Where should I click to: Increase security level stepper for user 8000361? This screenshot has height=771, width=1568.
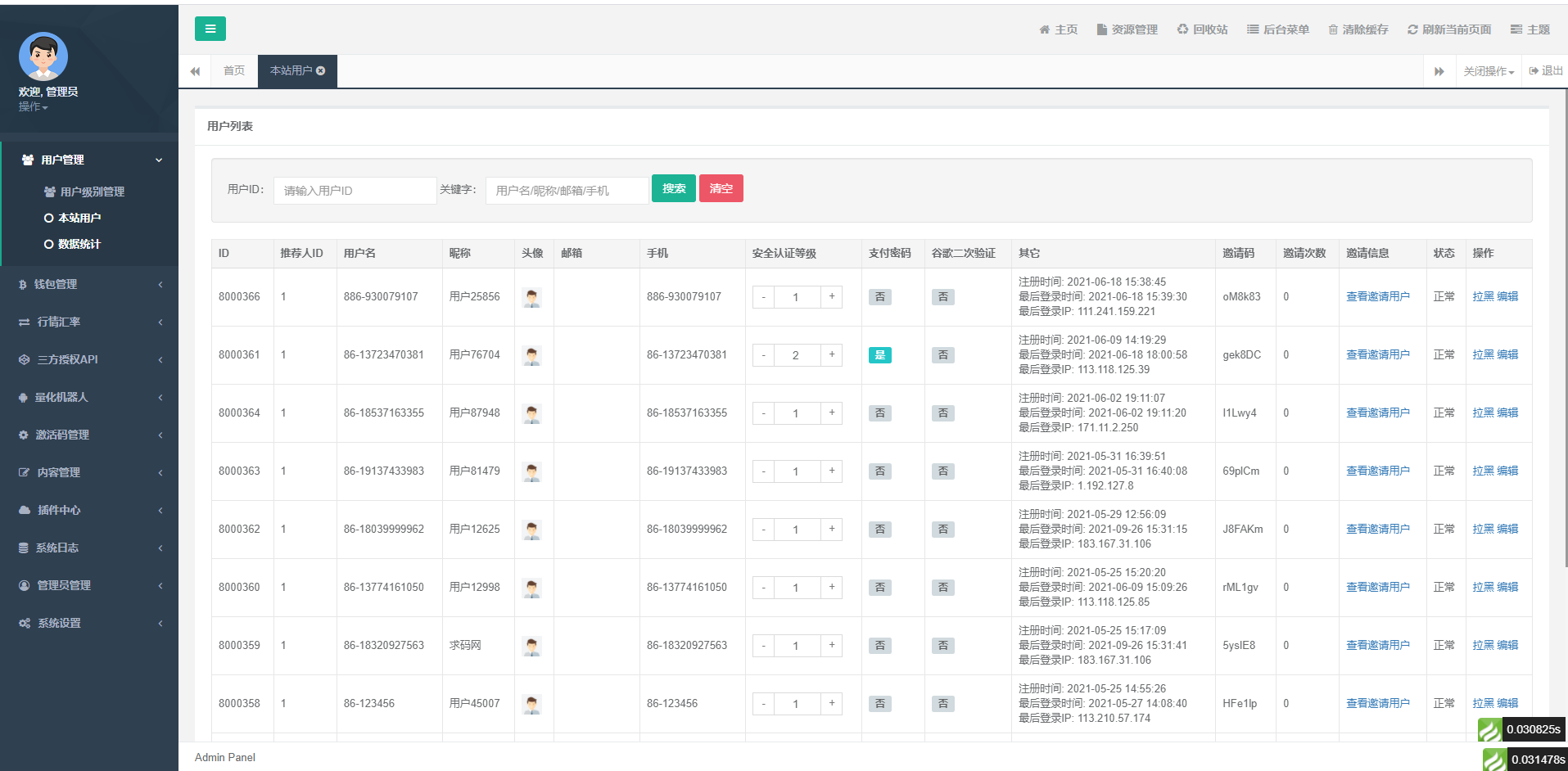tap(831, 355)
